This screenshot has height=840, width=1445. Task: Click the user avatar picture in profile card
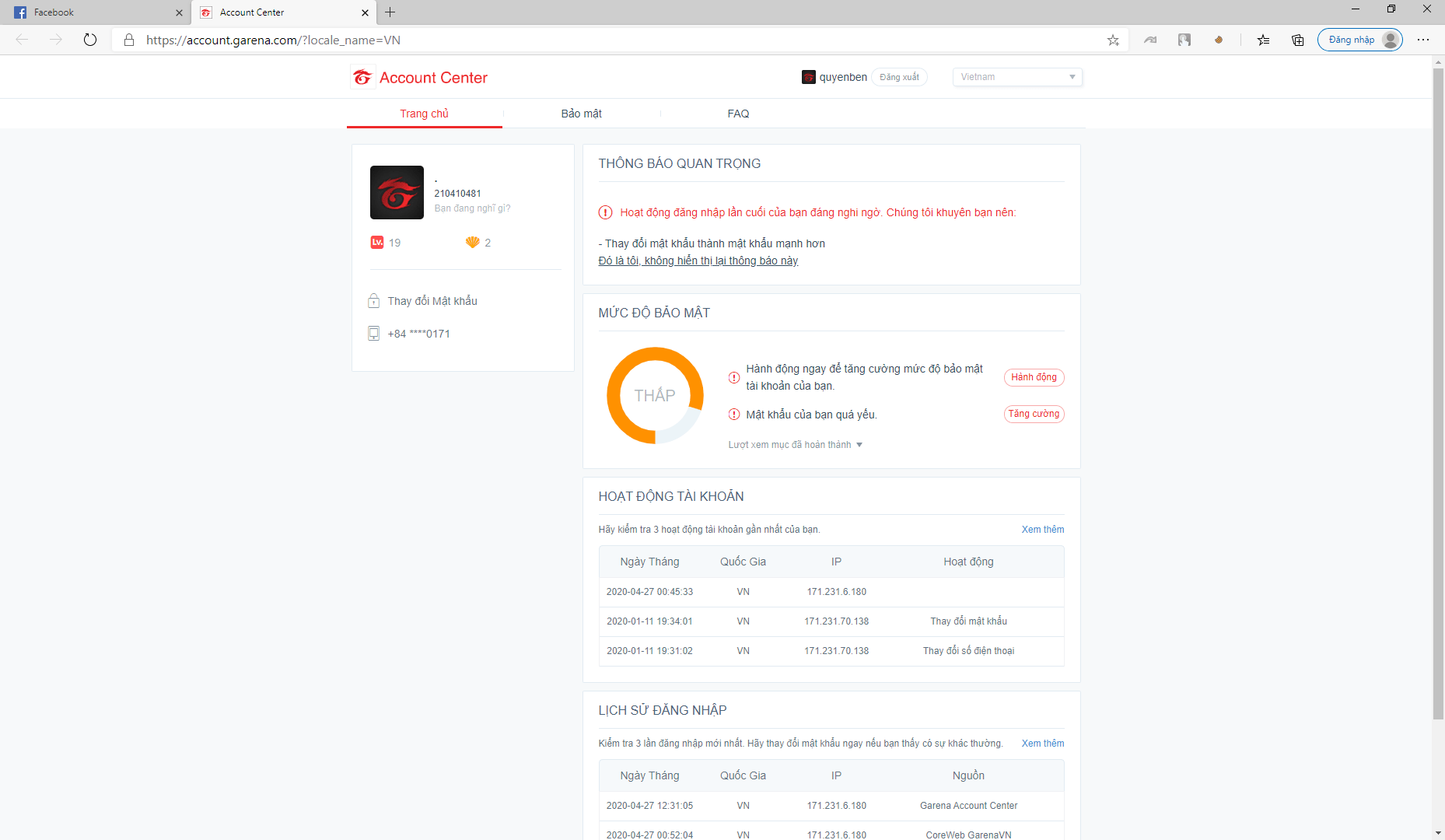click(x=397, y=192)
